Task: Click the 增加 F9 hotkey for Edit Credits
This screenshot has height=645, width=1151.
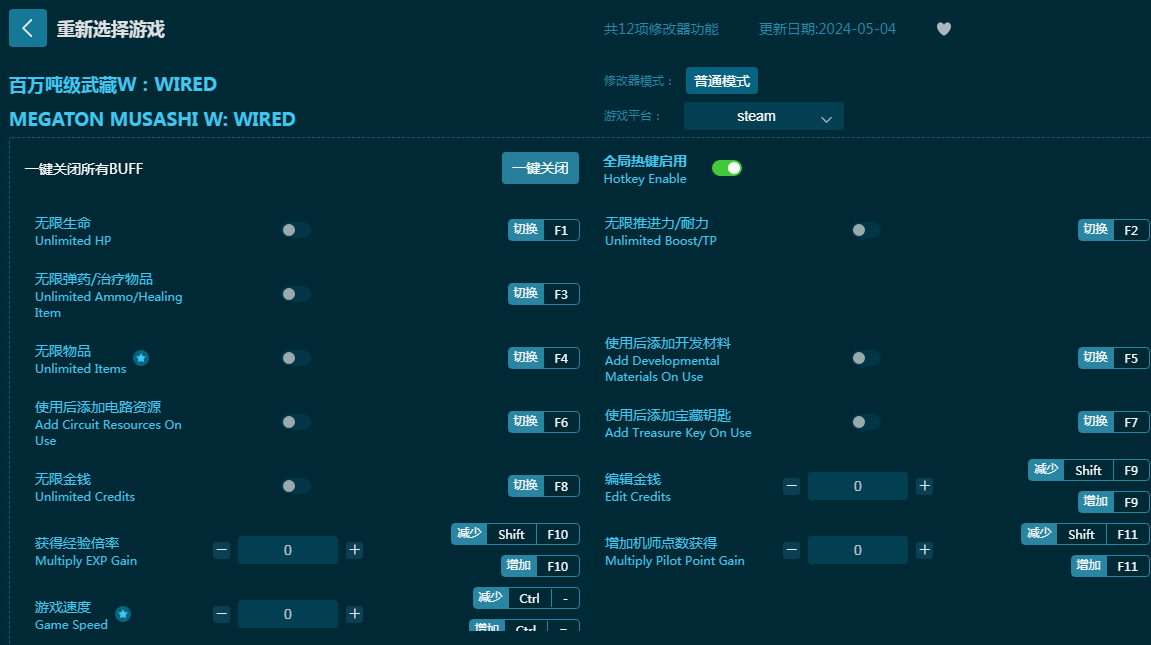Action: (x=1114, y=502)
